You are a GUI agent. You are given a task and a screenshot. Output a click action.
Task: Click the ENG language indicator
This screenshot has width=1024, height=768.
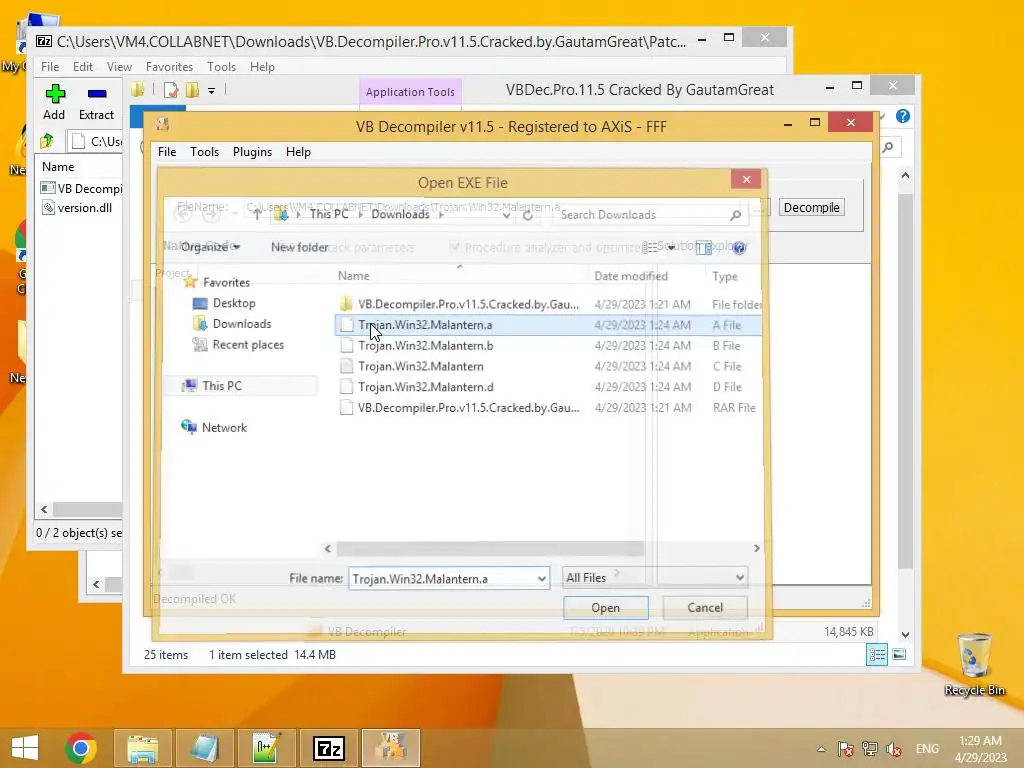[x=927, y=749]
